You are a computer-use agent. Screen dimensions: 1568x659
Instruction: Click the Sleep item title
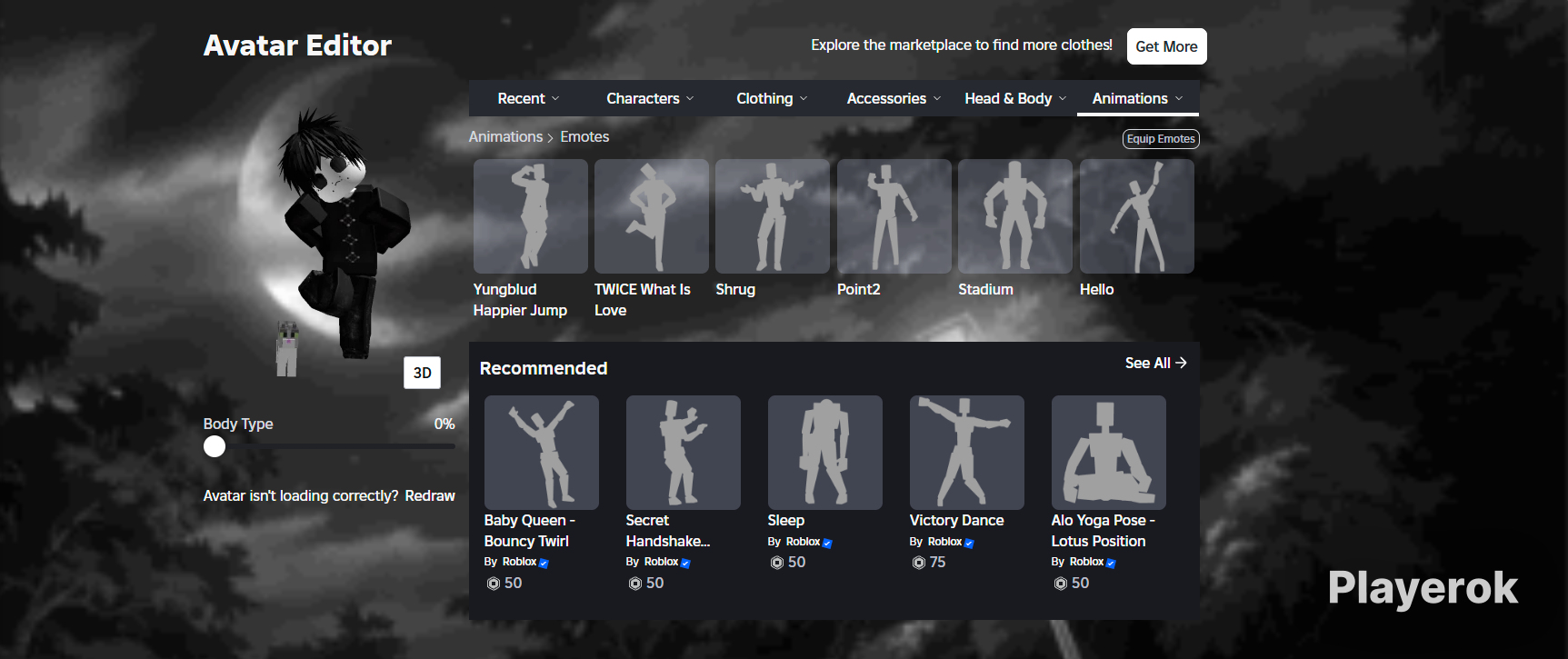click(x=786, y=521)
